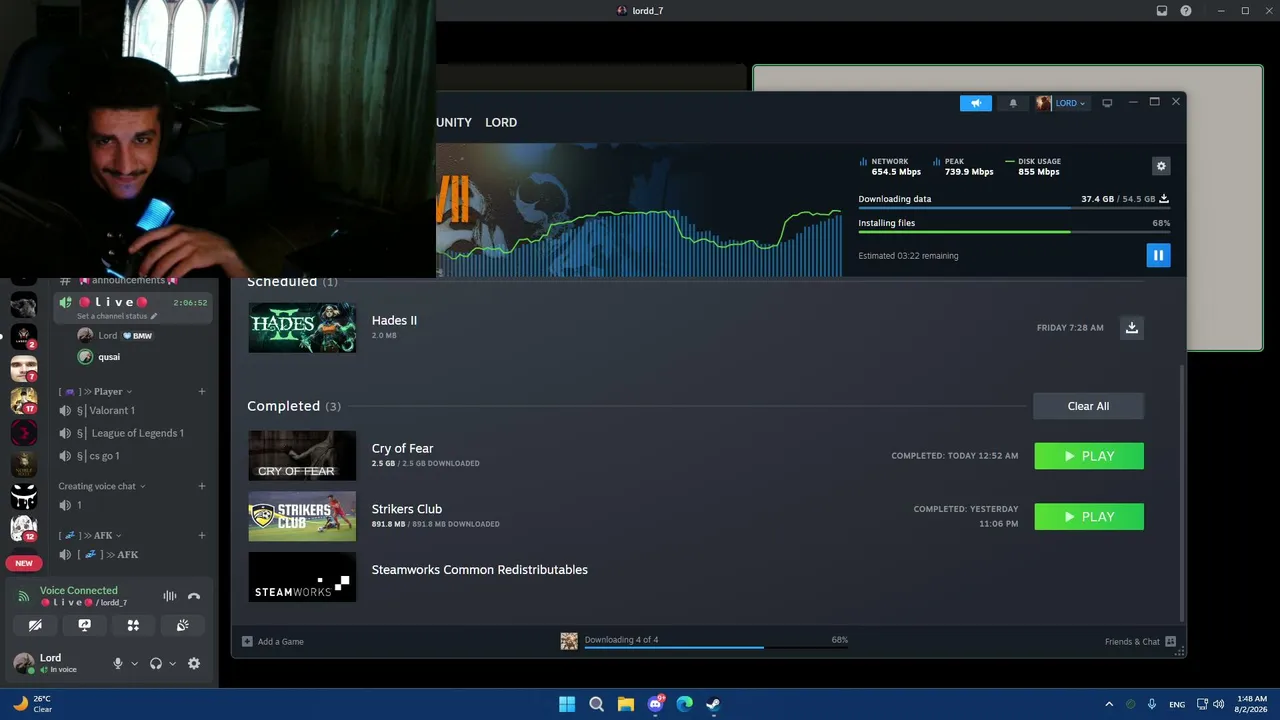Click the Downloading data progress bar

[x=1014, y=208]
